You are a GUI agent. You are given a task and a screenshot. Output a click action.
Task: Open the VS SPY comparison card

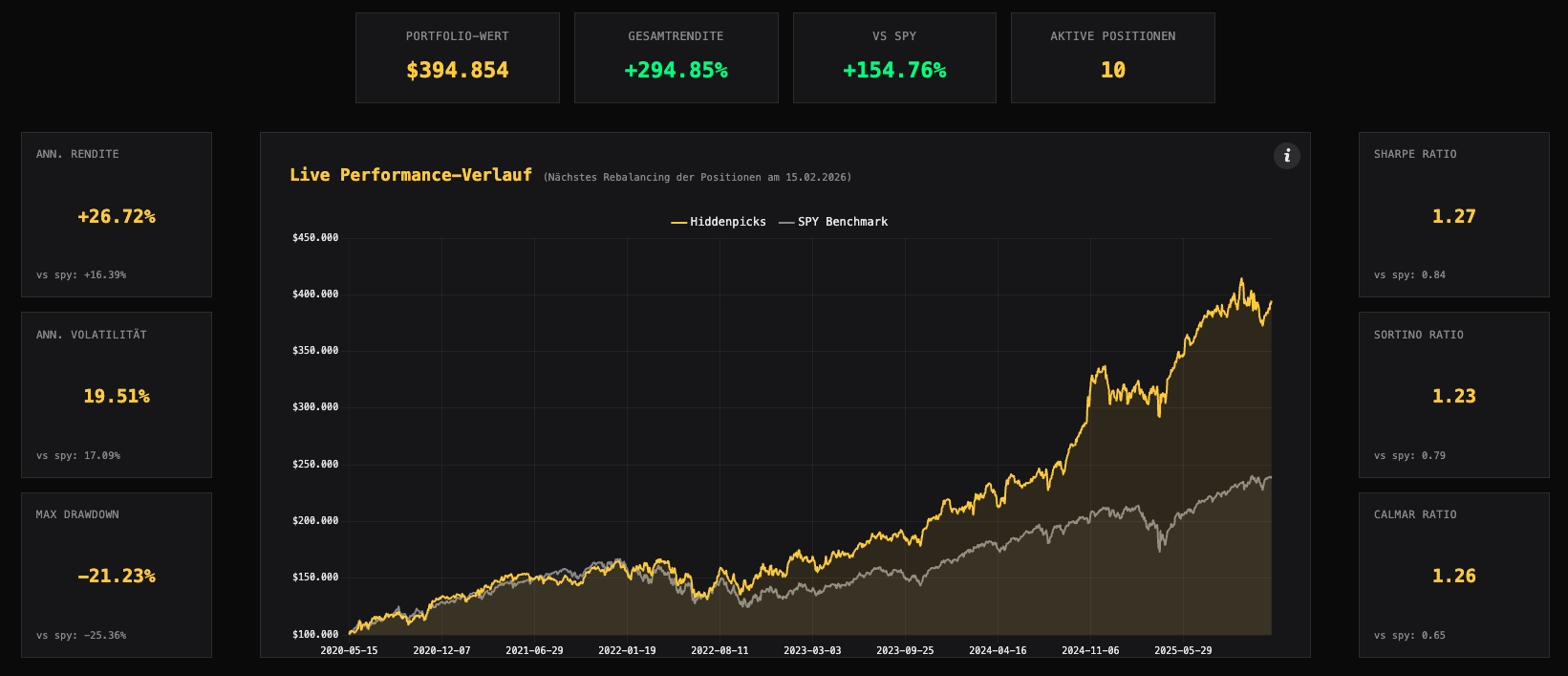(894, 57)
